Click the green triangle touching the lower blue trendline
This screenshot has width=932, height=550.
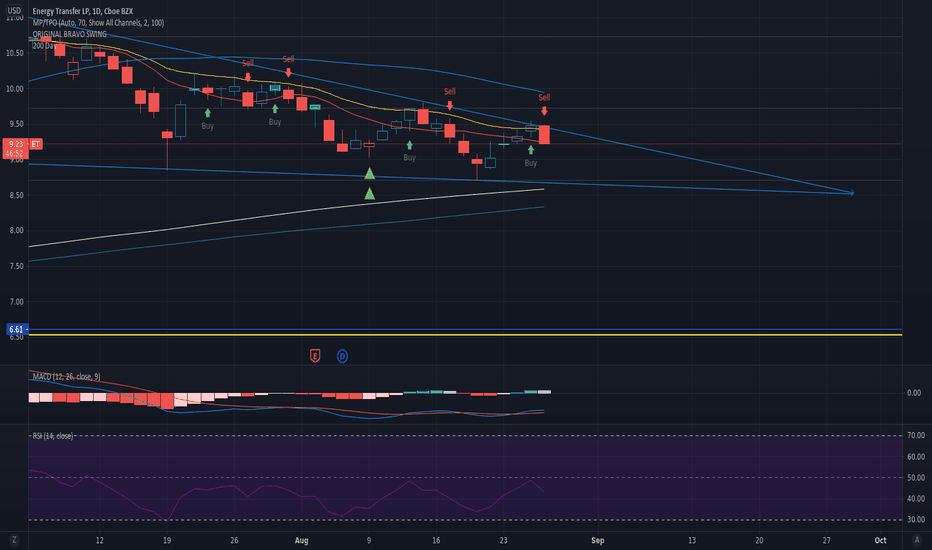pos(369,174)
